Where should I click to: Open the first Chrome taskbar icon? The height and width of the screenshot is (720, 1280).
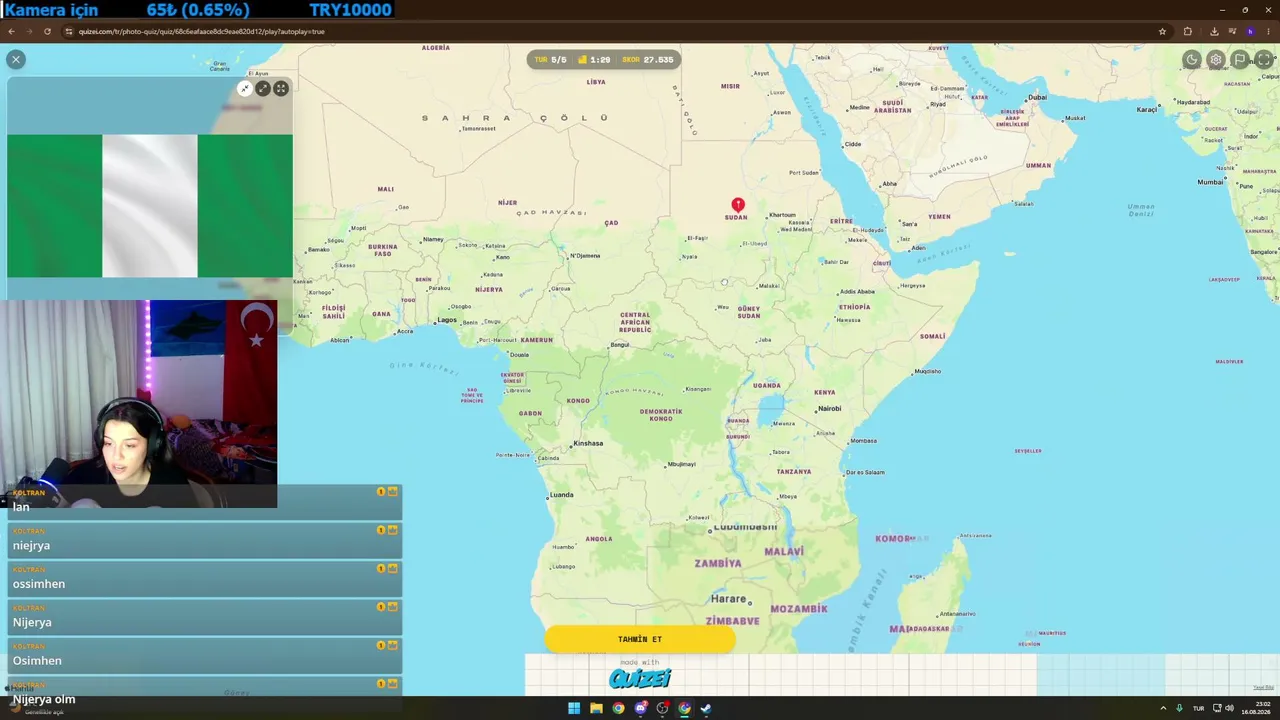tap(618, 708)
